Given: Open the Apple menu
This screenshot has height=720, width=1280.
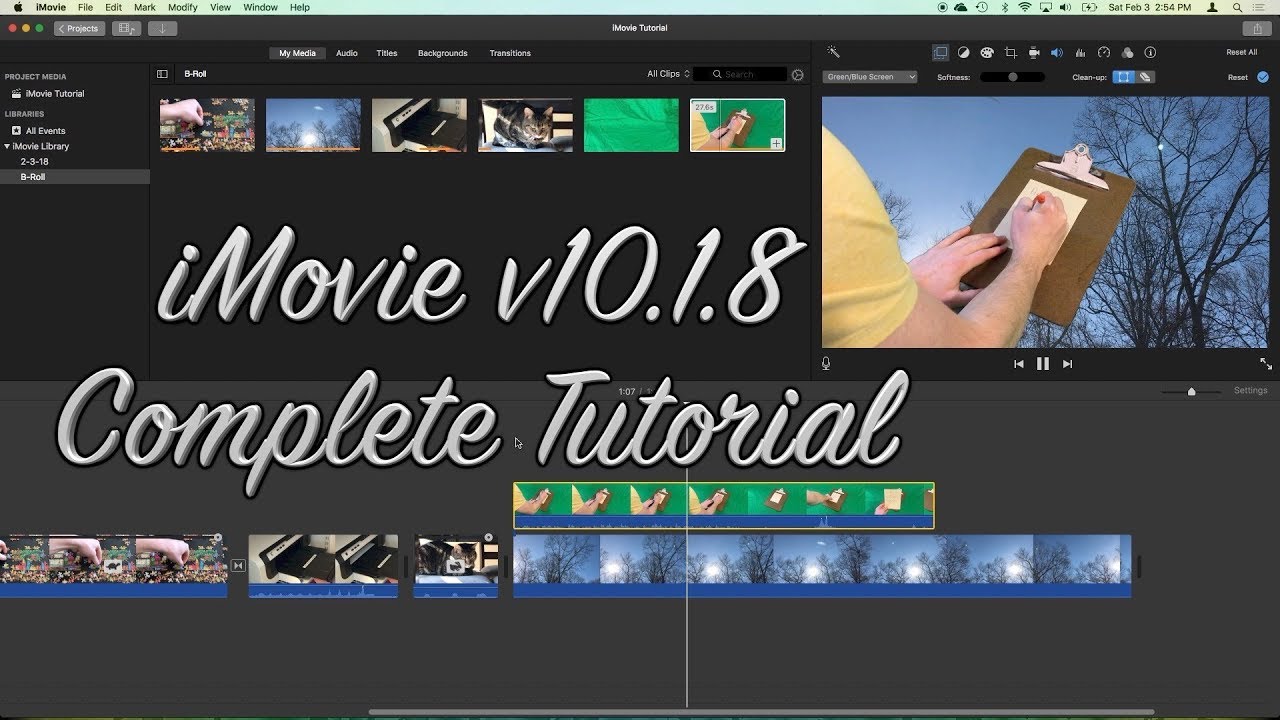Looking at the screenshot, I should click(x=17, y=7).
